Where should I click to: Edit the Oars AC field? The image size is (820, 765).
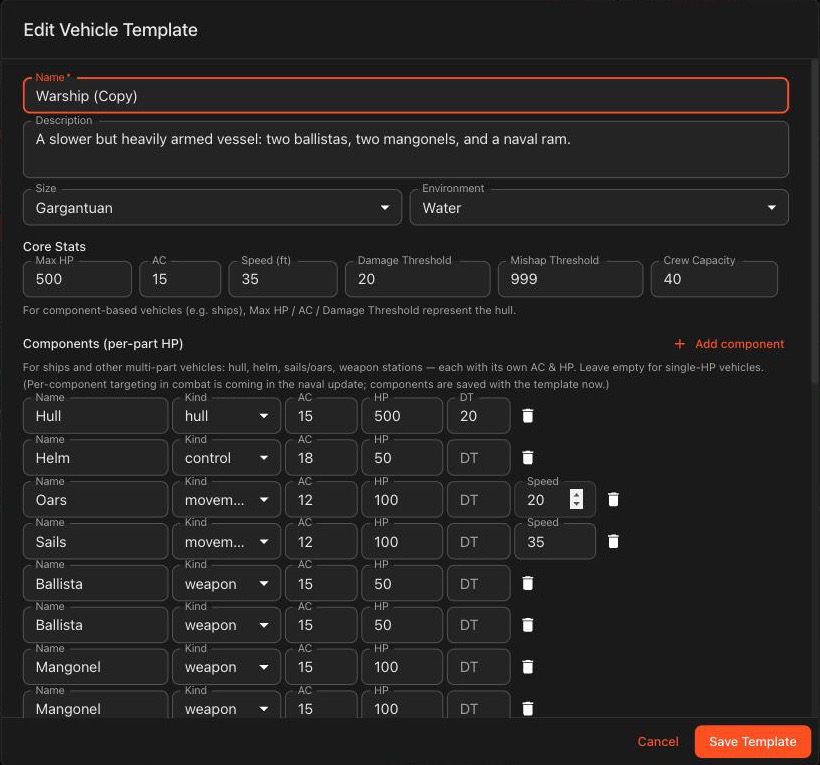[321, 499]
